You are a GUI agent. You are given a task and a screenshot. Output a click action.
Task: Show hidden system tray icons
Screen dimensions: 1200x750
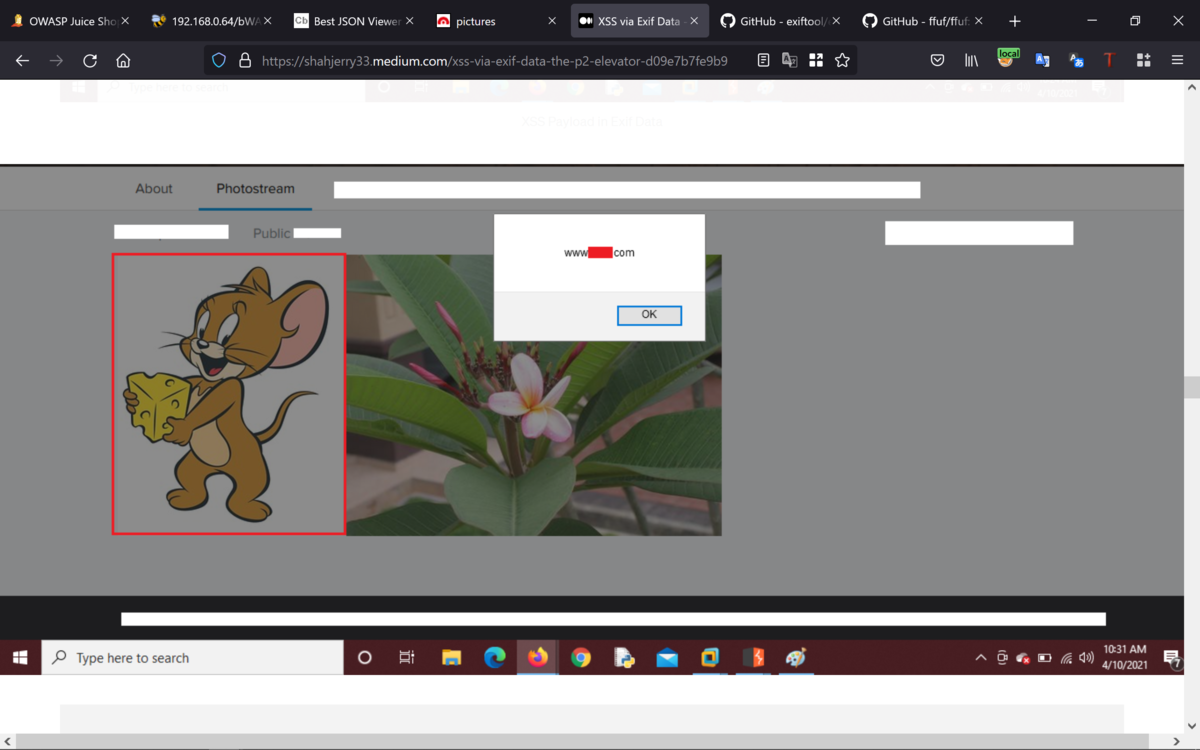[x=980, y=658]
